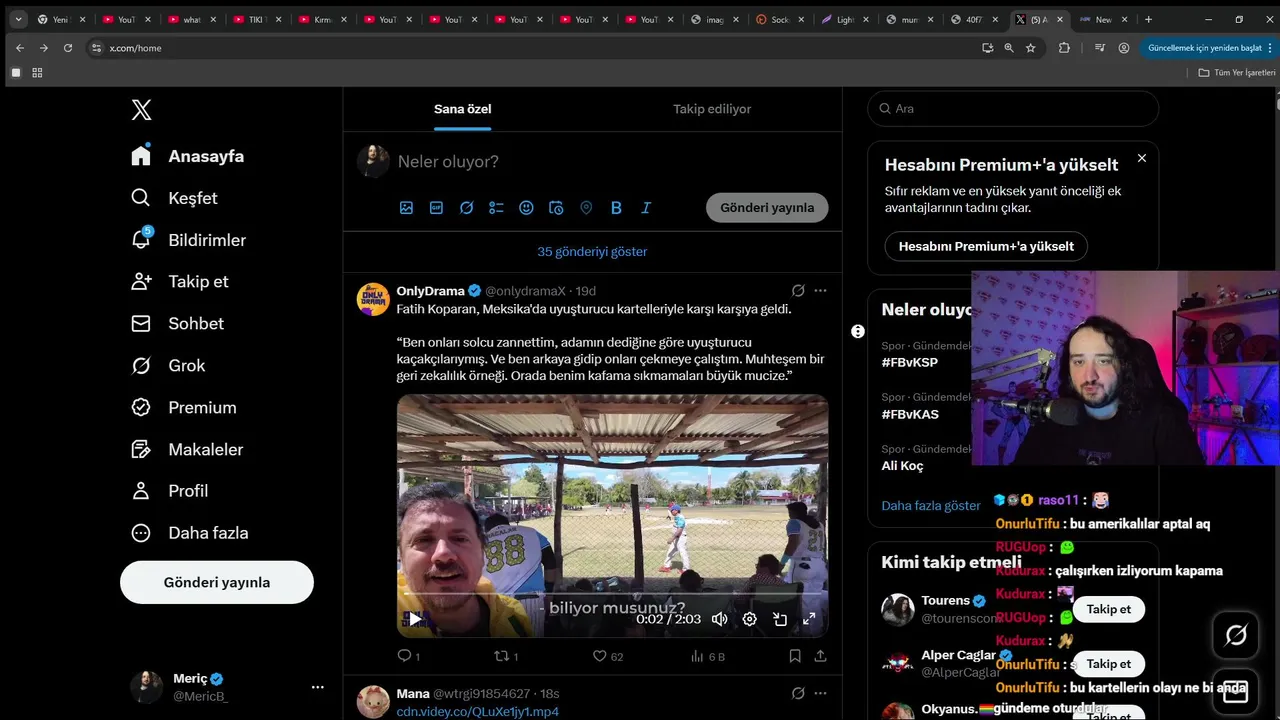Add a poll to the post
Image resolution: width=1280 pixels, height=720 pixels.
click(x=496, y=208)
